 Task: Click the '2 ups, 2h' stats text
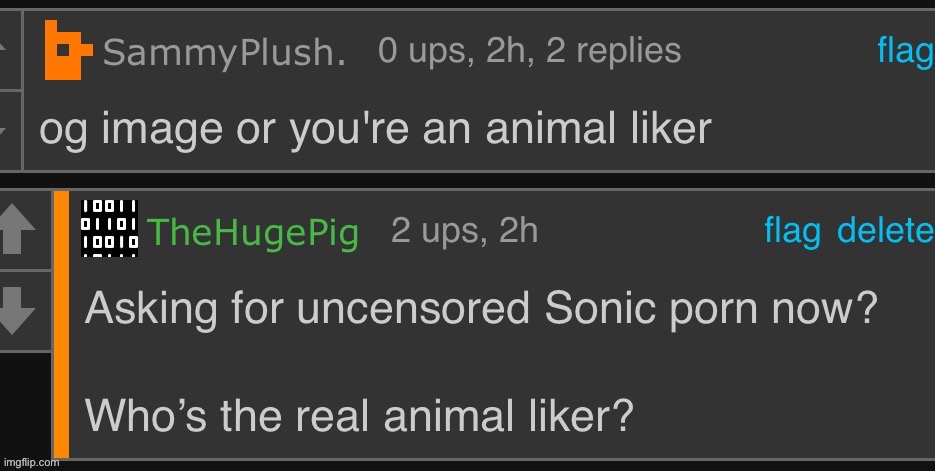click(464, 231)
